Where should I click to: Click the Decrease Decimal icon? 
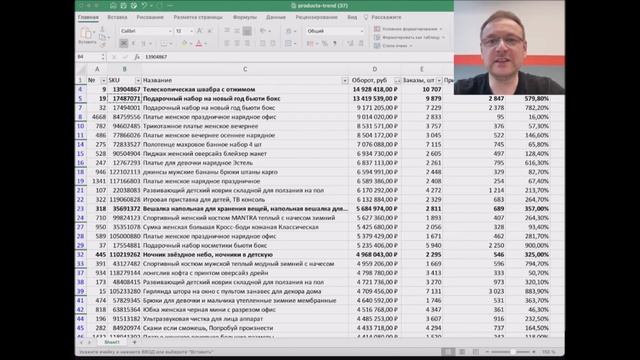[361, 43]
